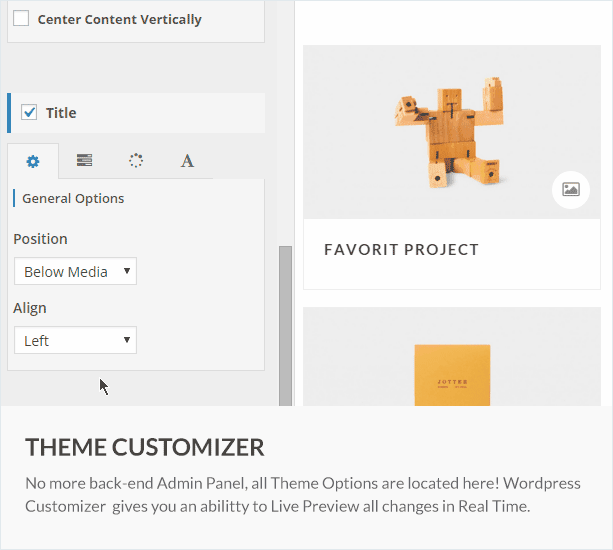Click the Position field label
Screen dimensions: 613x550
[x=40, y=239]
